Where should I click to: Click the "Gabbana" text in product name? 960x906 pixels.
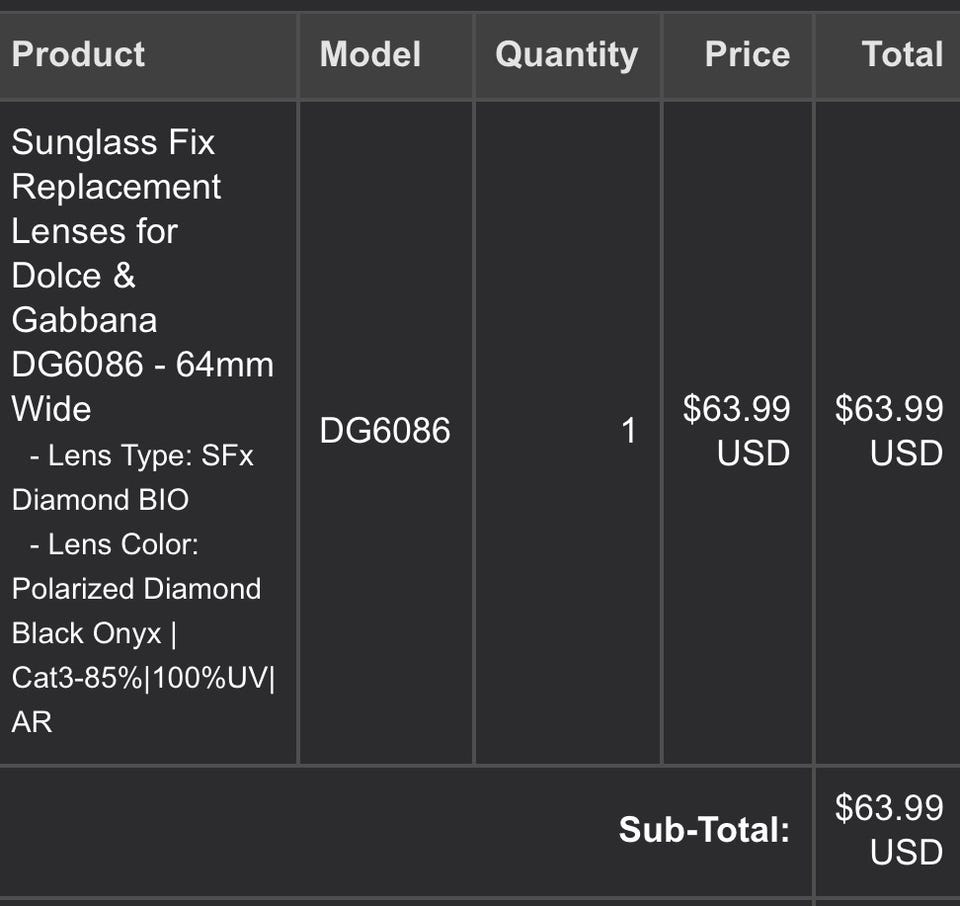84,320
